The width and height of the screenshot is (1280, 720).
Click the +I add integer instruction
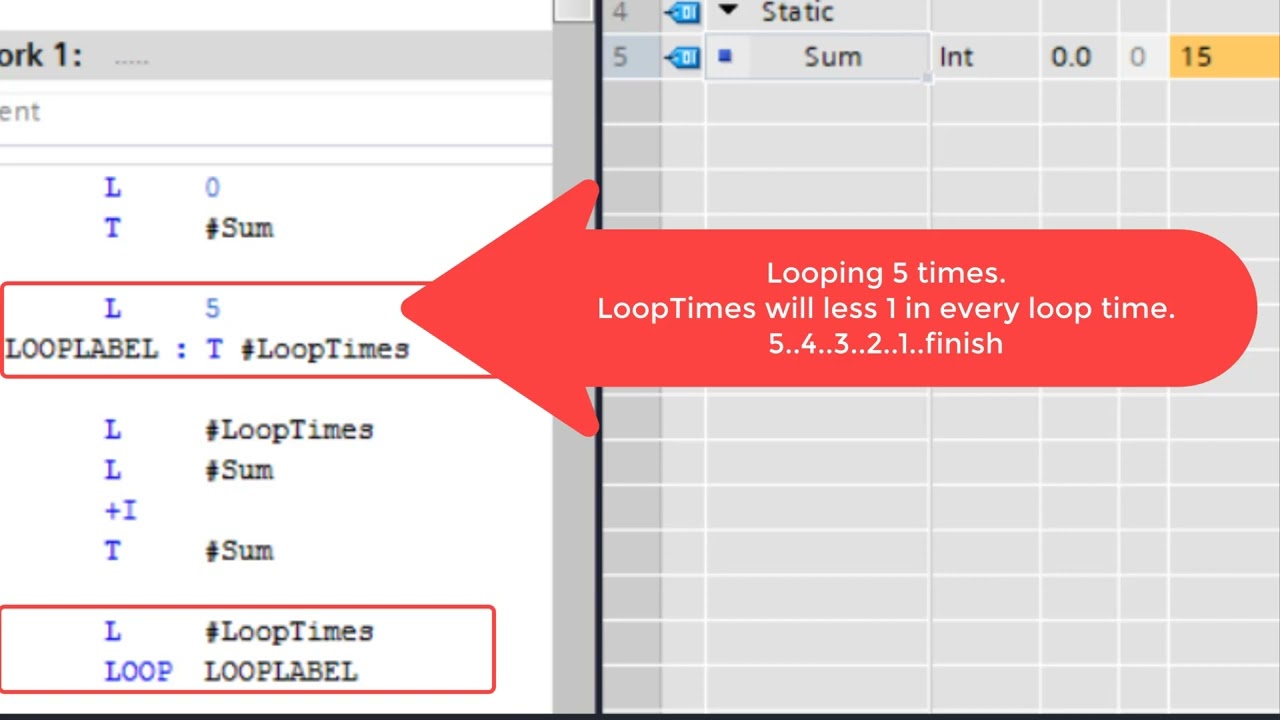[x=121, y=511]
